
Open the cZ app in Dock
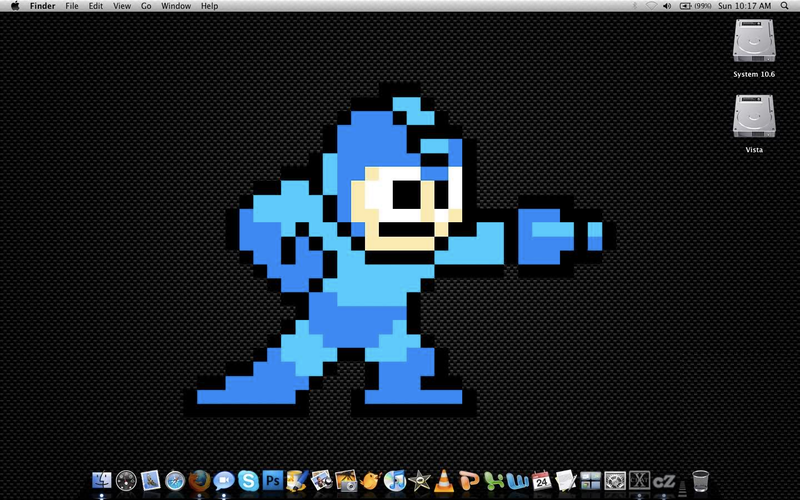click(x=664, y=481)
